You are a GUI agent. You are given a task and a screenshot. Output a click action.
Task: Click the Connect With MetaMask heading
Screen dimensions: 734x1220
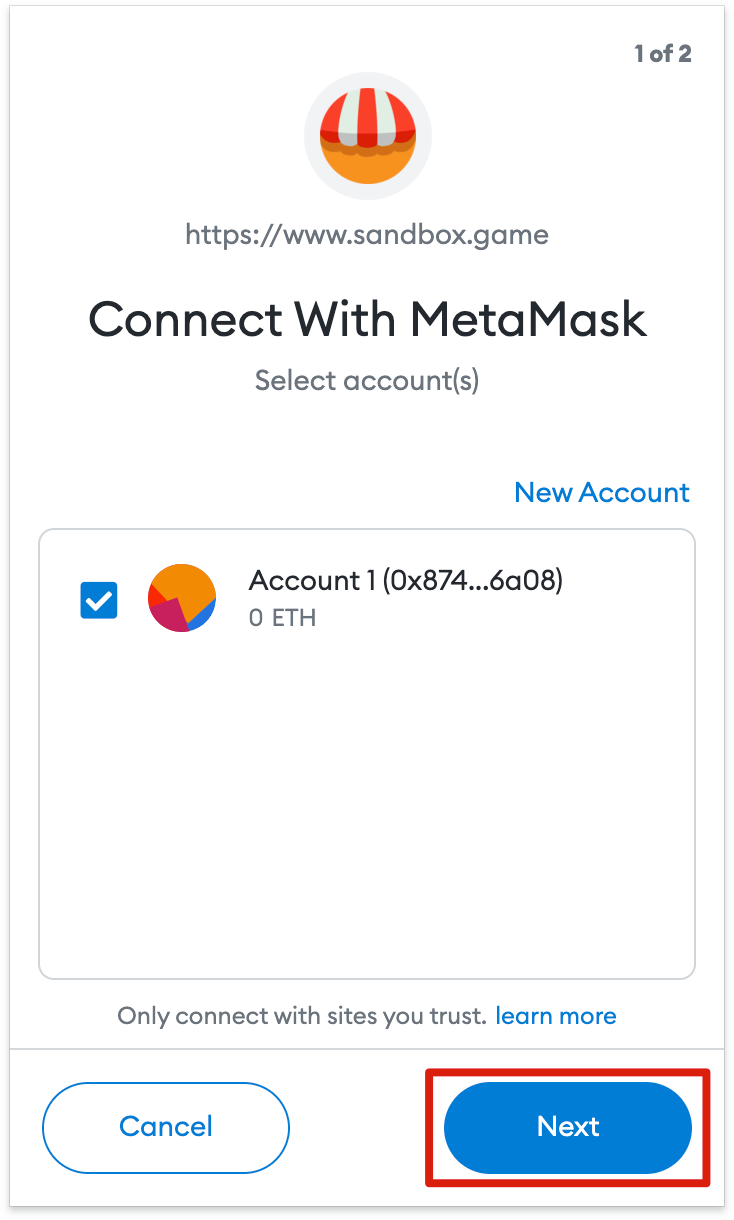[367, 320]
